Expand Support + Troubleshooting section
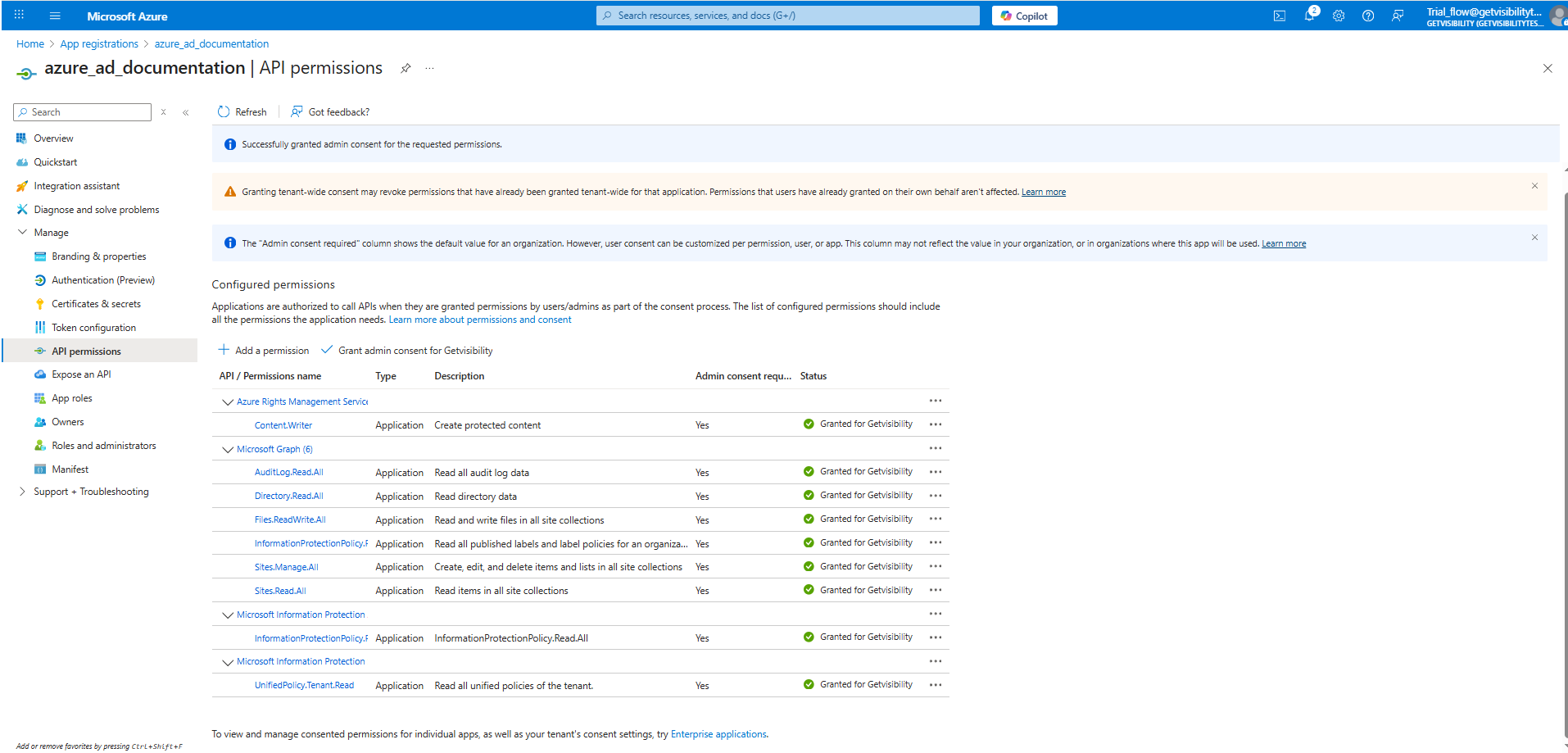 tap(22, 492)
